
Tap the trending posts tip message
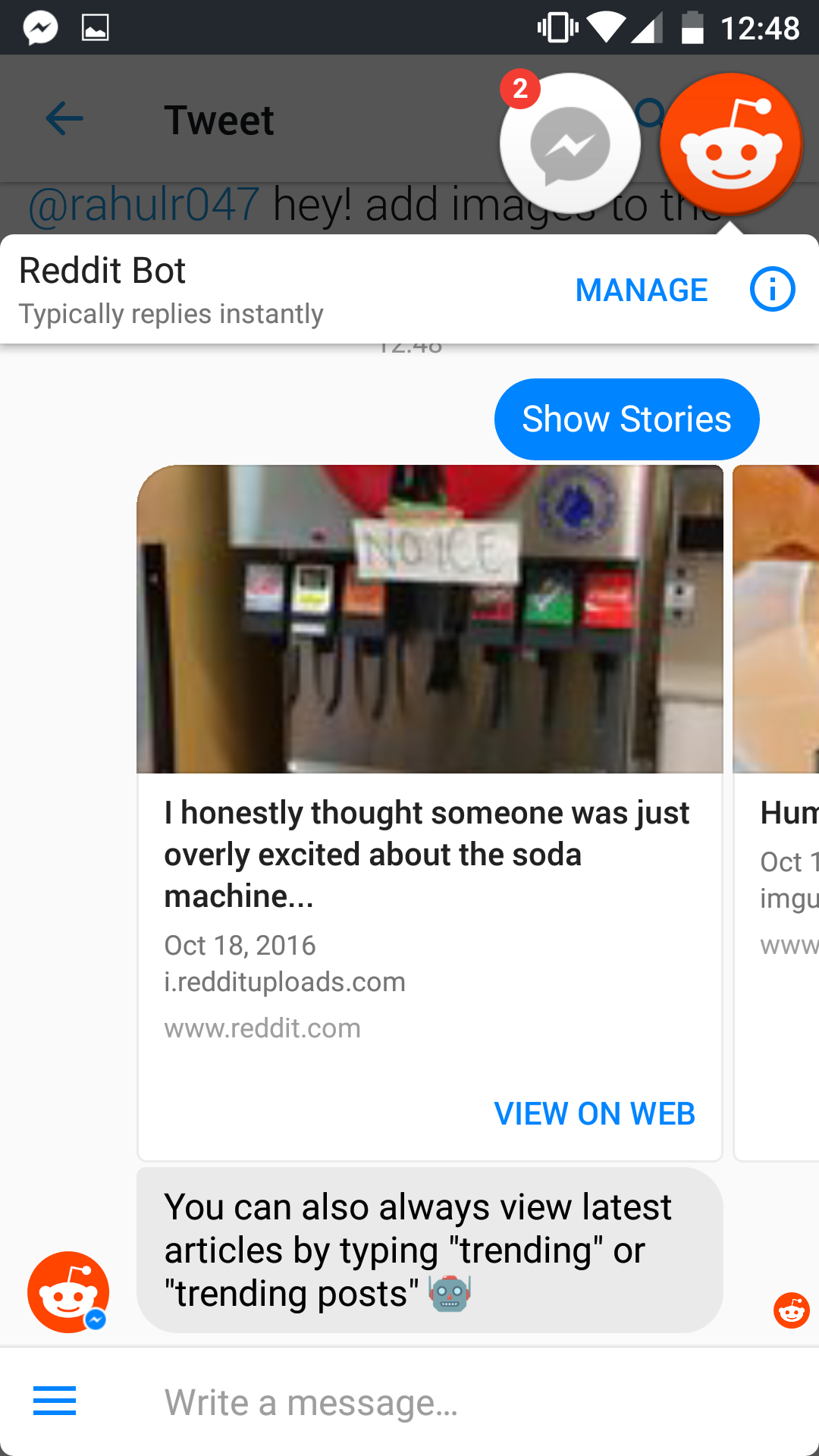(x=430, y=1250)
